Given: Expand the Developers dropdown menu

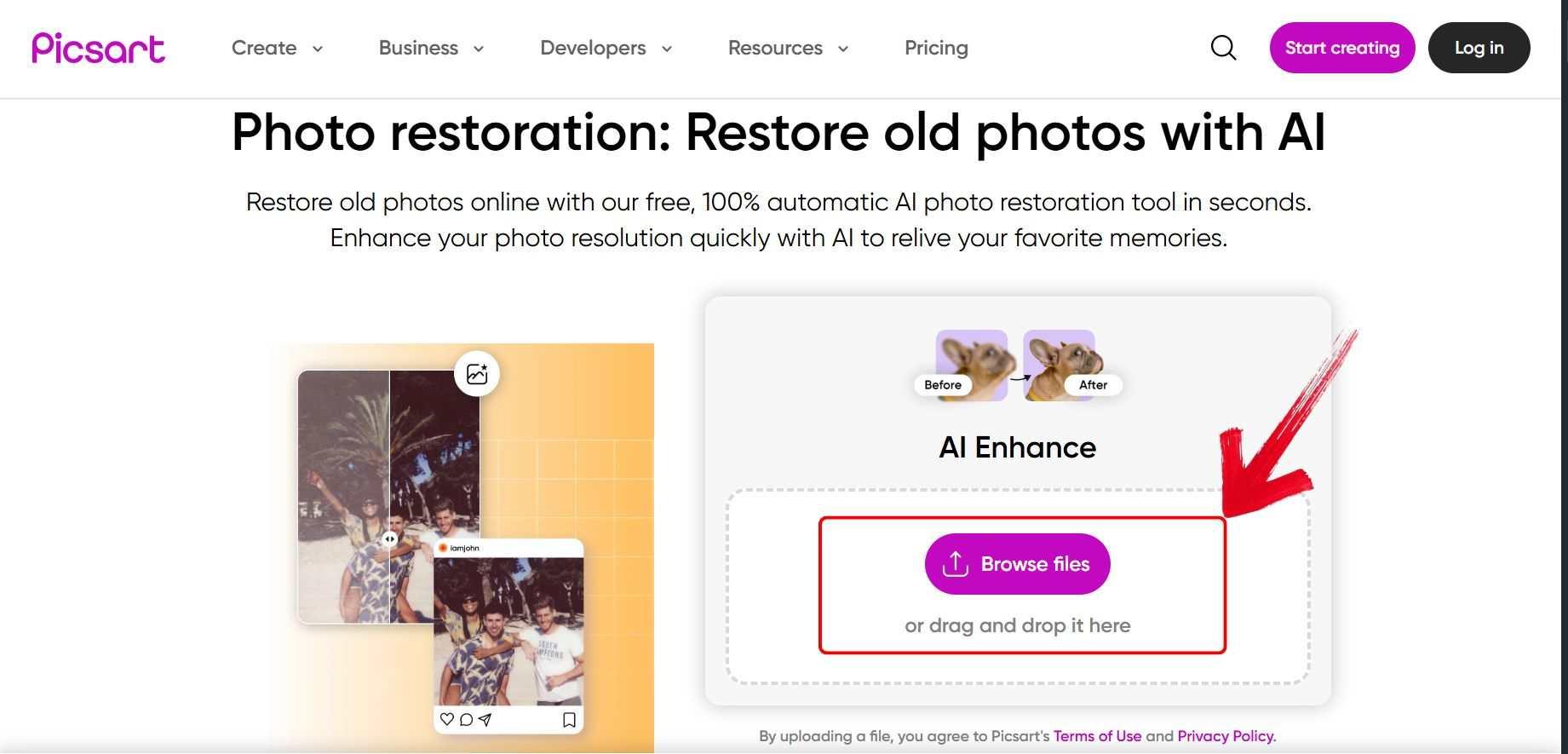Looking at the screenshot, I should (x=606, y=49).
